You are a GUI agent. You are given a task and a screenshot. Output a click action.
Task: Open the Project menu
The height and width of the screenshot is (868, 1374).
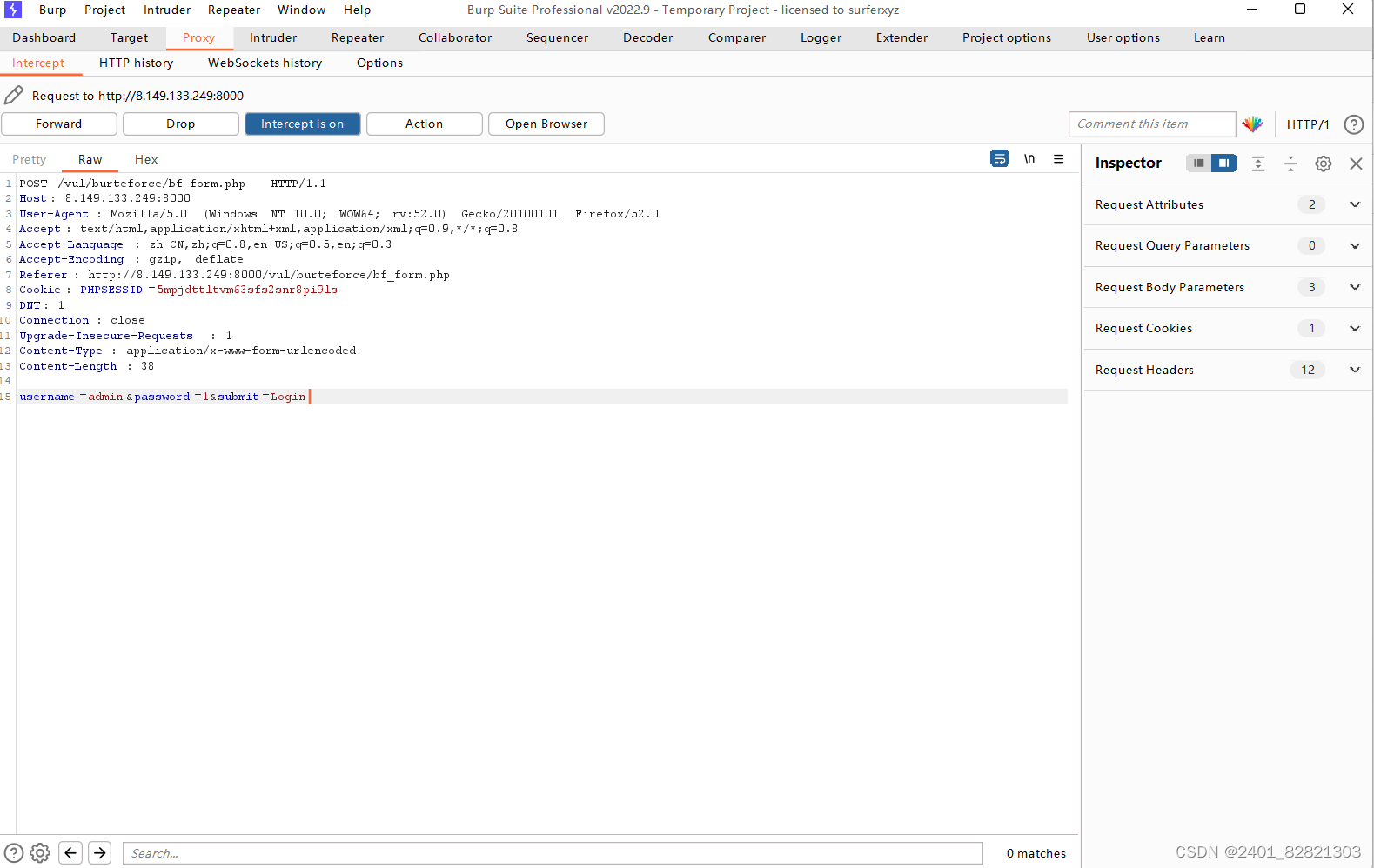pos(105,10)
